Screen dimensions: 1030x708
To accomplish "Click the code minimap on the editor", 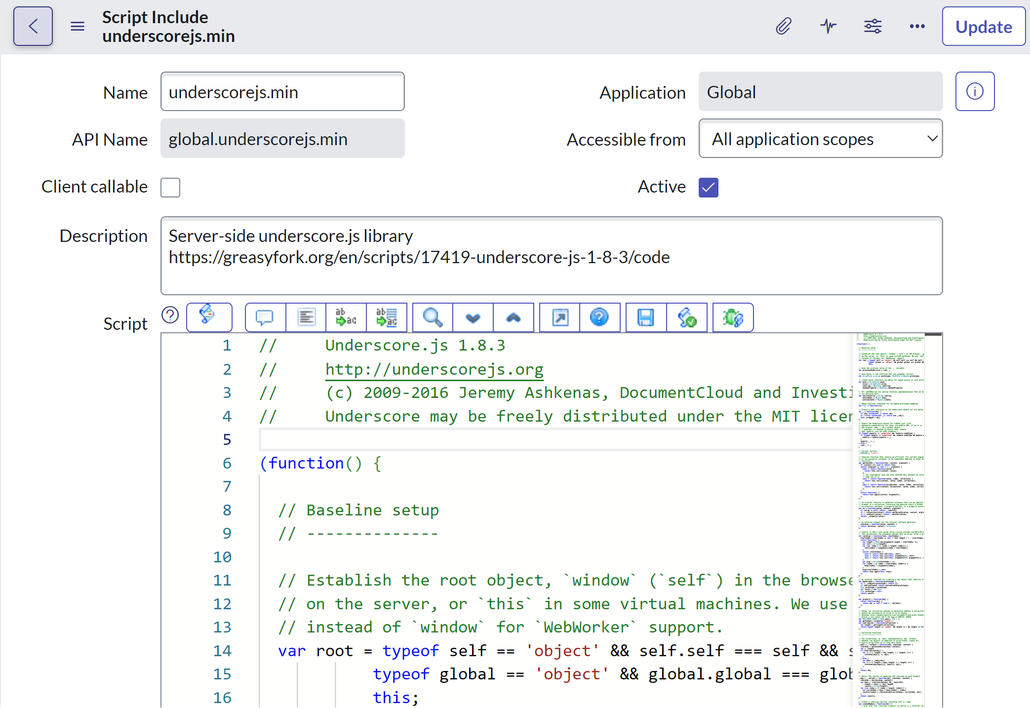I will tap(891, 520).
